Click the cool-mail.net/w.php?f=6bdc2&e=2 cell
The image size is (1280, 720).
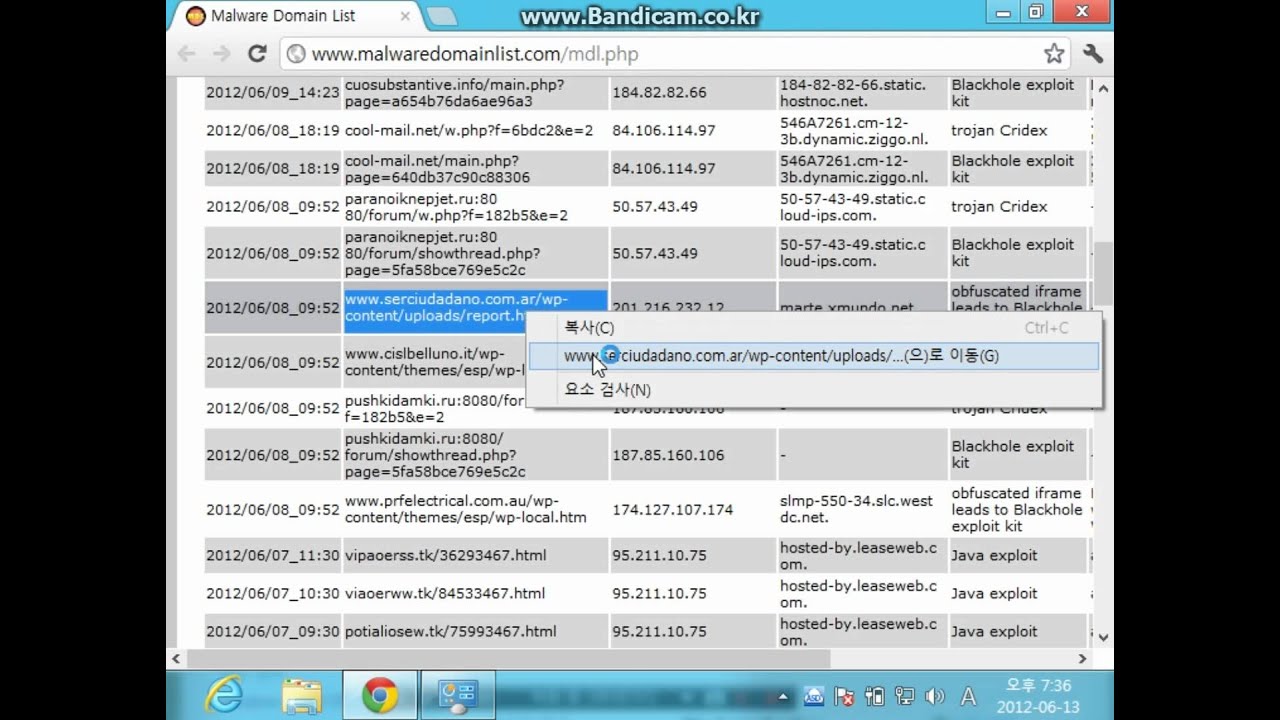[475, 130]
